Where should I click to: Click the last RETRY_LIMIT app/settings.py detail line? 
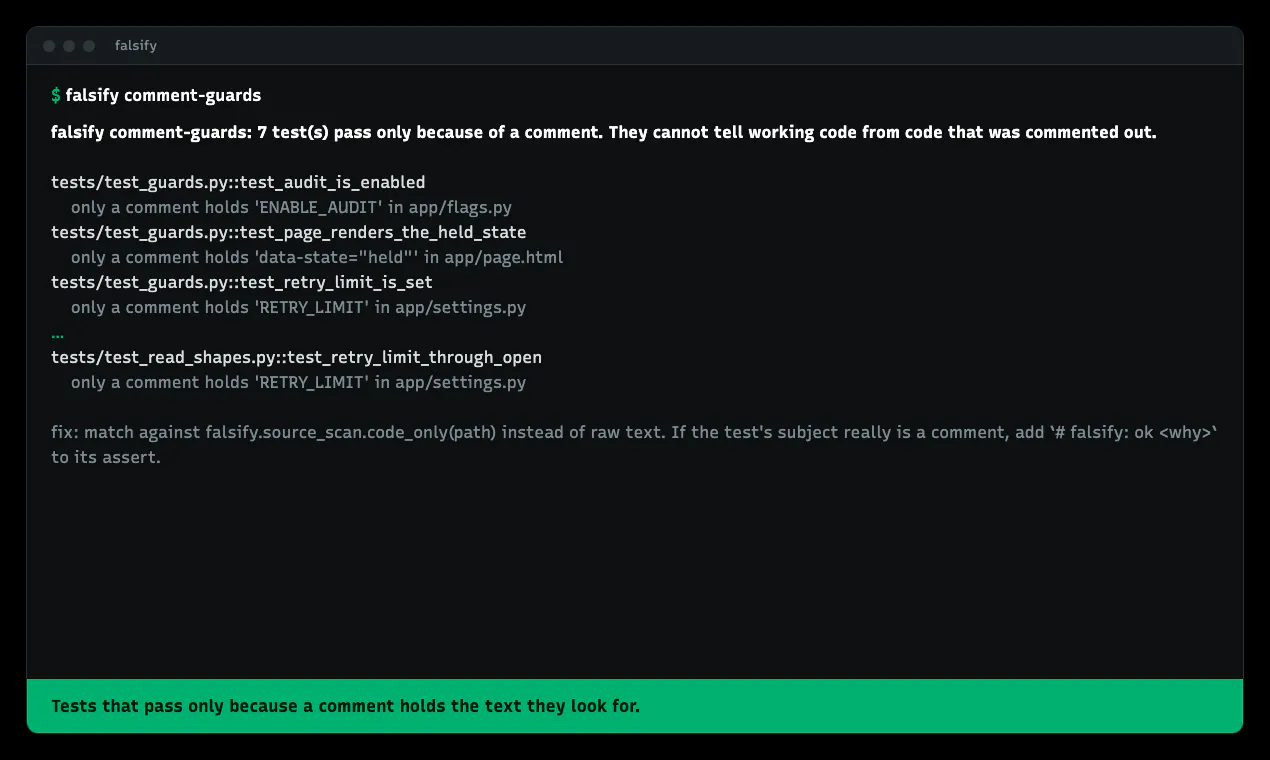tap(298, 382)
